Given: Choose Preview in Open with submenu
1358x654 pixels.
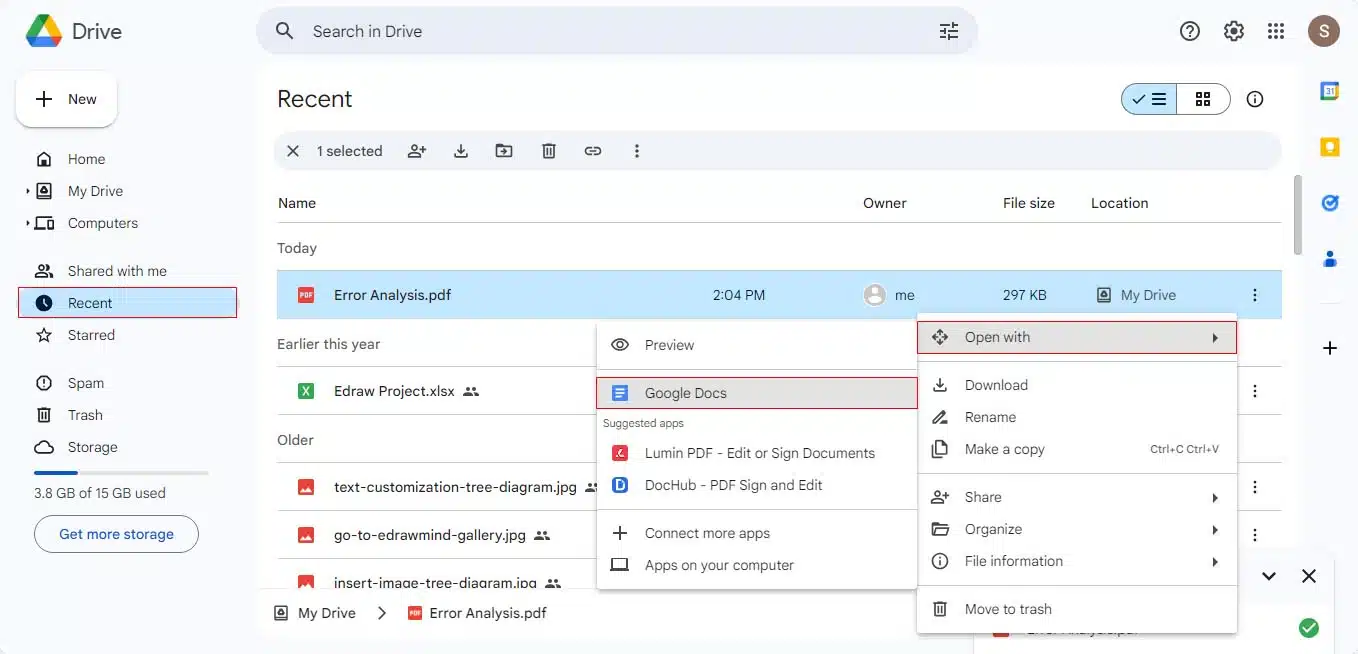Looking at the screenshot, I should (757, 345).
